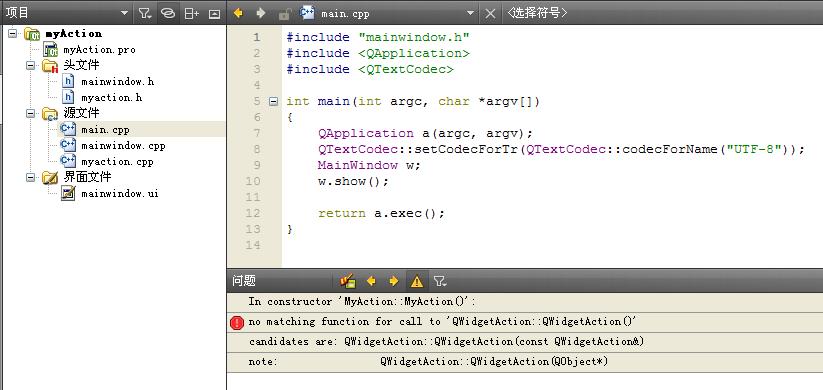This screenshot has height=390, width=823.
Task: Fold the main function code block
Action: point(273,101)
